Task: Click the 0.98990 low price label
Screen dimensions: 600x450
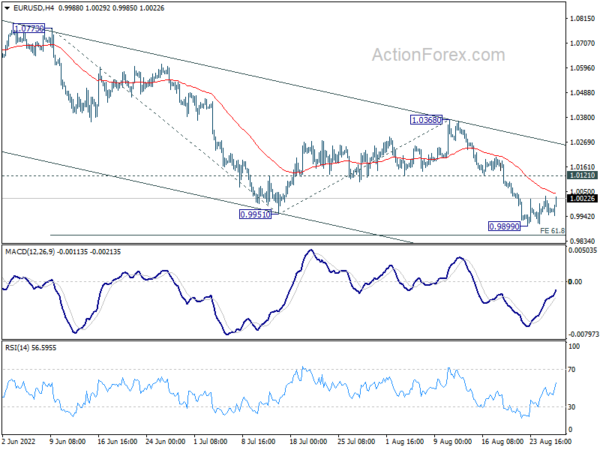Action: (x=508, y=227)
